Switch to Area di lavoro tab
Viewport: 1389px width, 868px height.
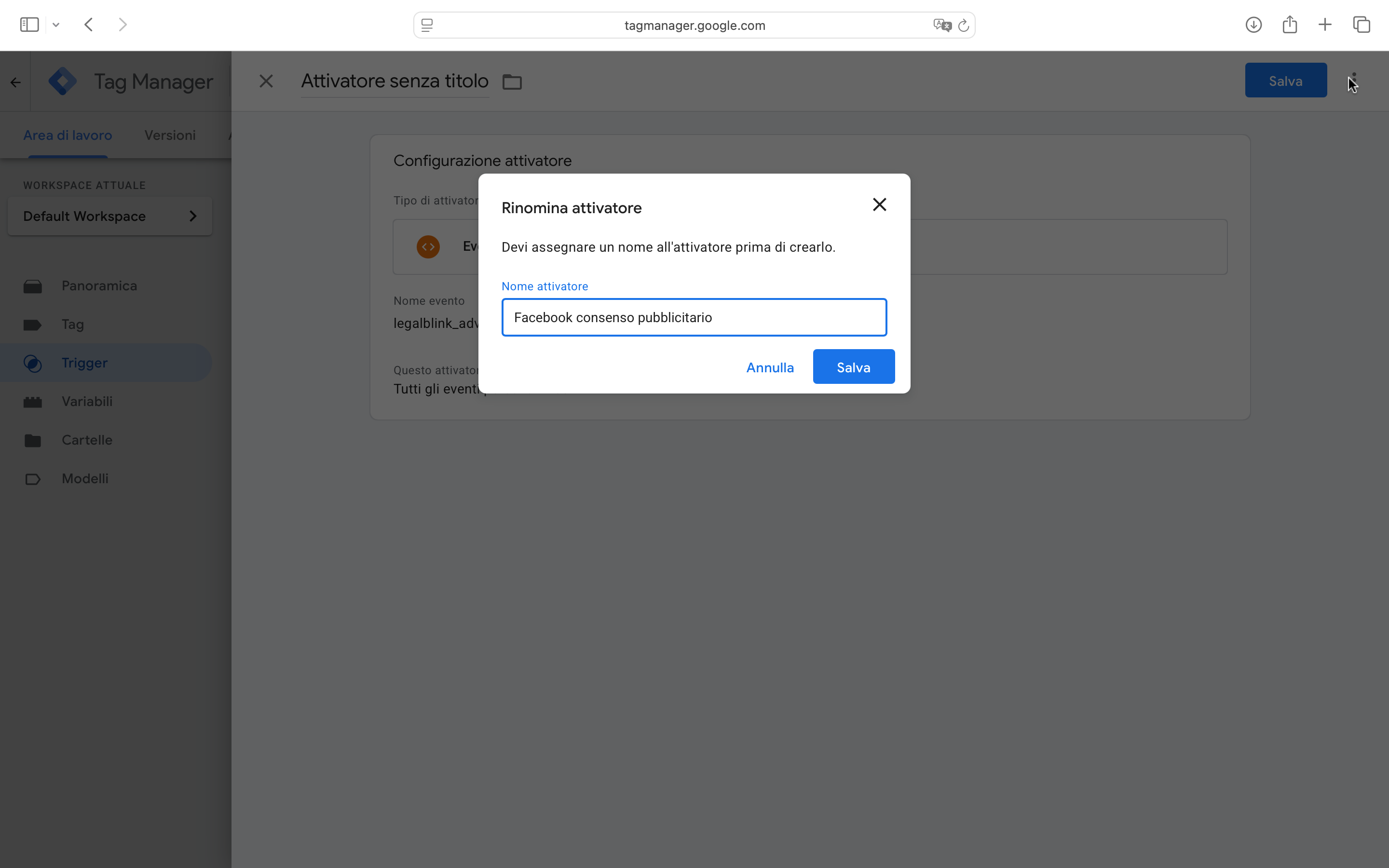(x=68, y=136)
